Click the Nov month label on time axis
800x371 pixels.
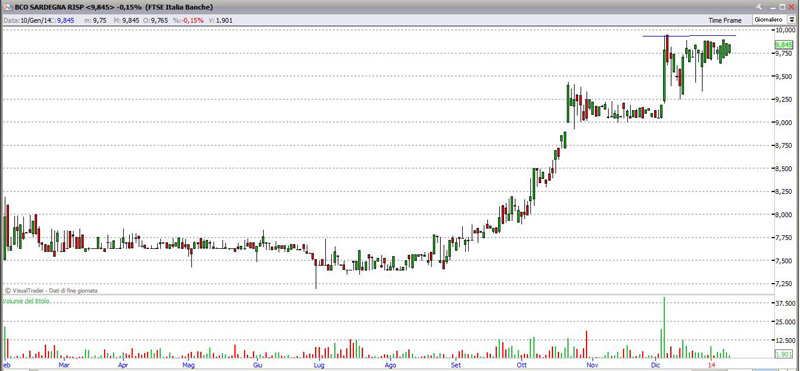592,365
